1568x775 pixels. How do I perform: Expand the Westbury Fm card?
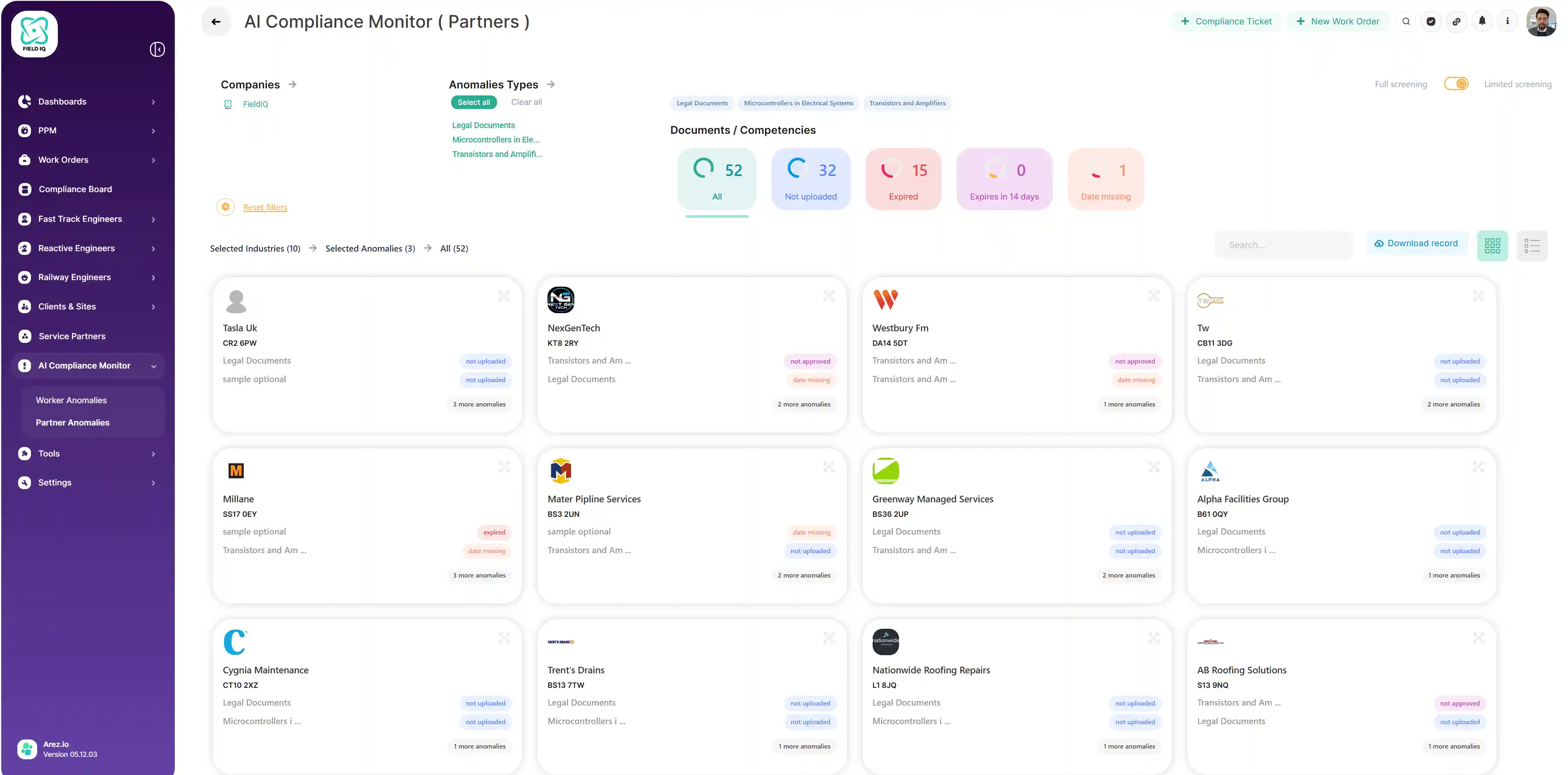pyautogui.click(x=1154, y=296)
